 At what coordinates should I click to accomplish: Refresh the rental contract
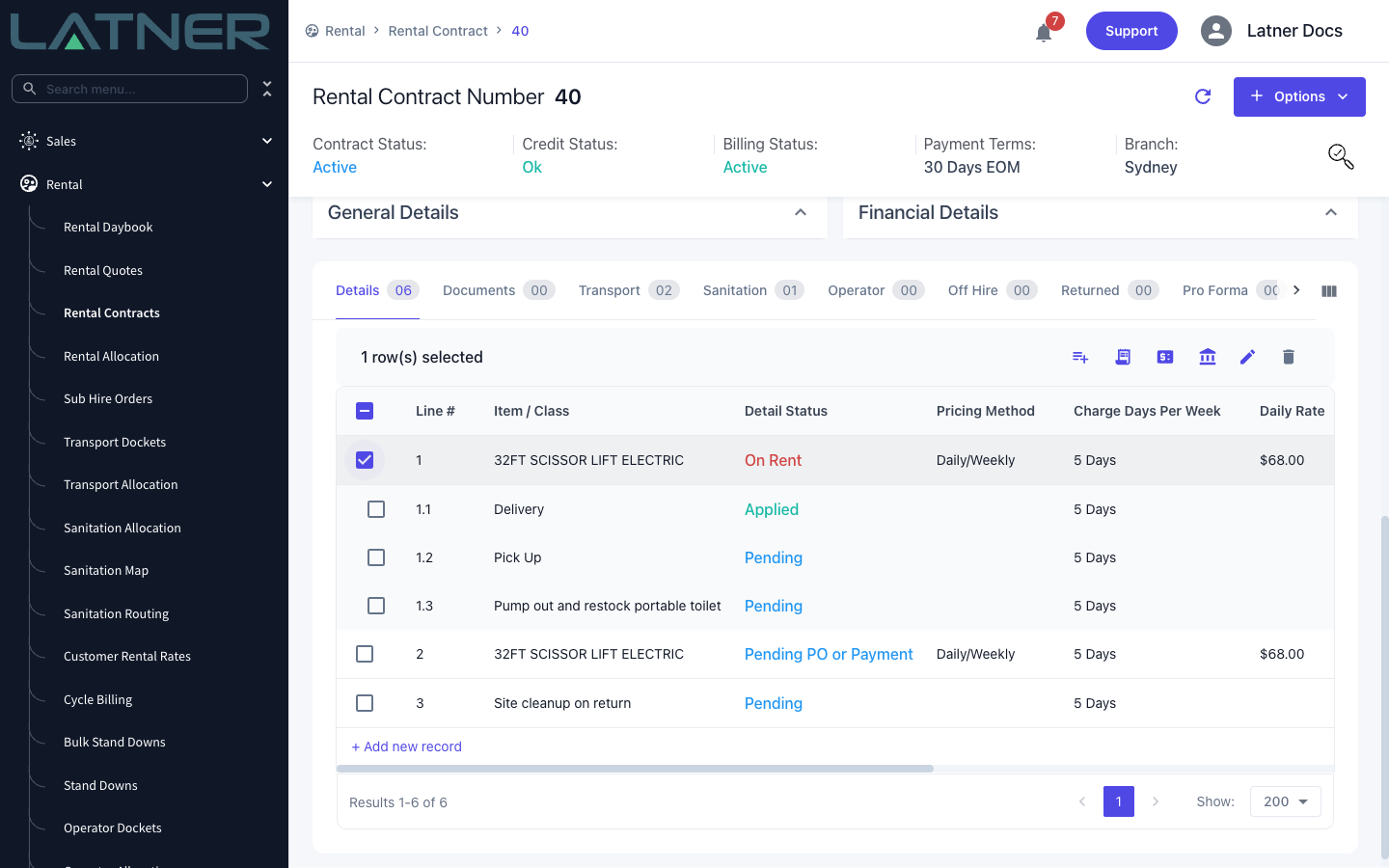click(1203, 96)
